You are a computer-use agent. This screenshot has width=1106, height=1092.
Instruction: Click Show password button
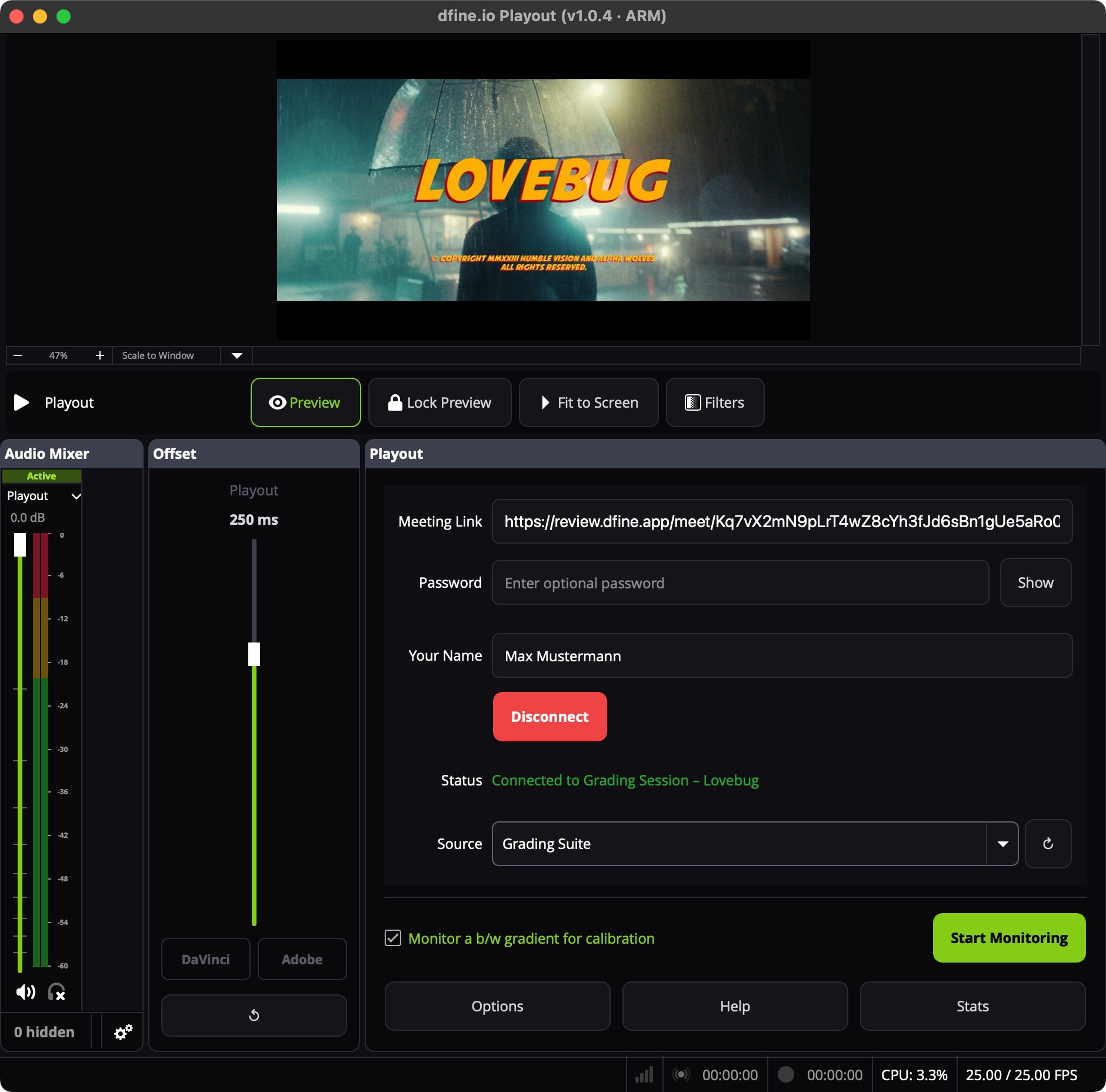tap(1035, 582)
